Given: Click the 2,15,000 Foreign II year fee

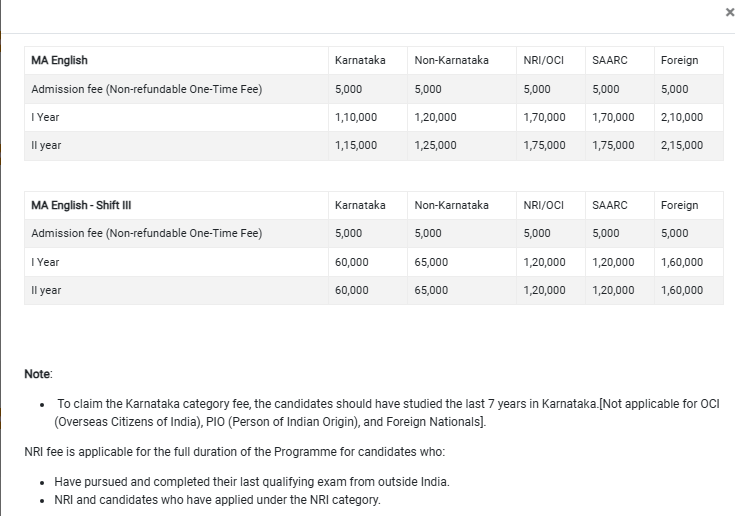Looking at the screenshot, I should (682, 145).
